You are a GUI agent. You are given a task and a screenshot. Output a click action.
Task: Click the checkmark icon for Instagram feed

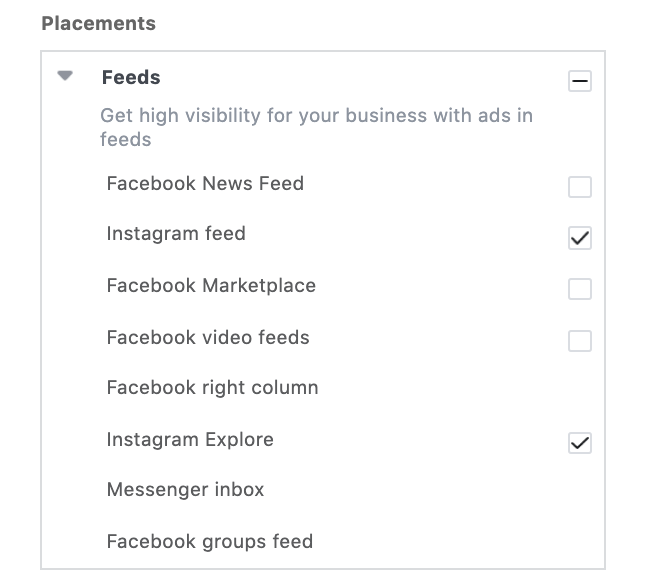click(x=579, y=237)
